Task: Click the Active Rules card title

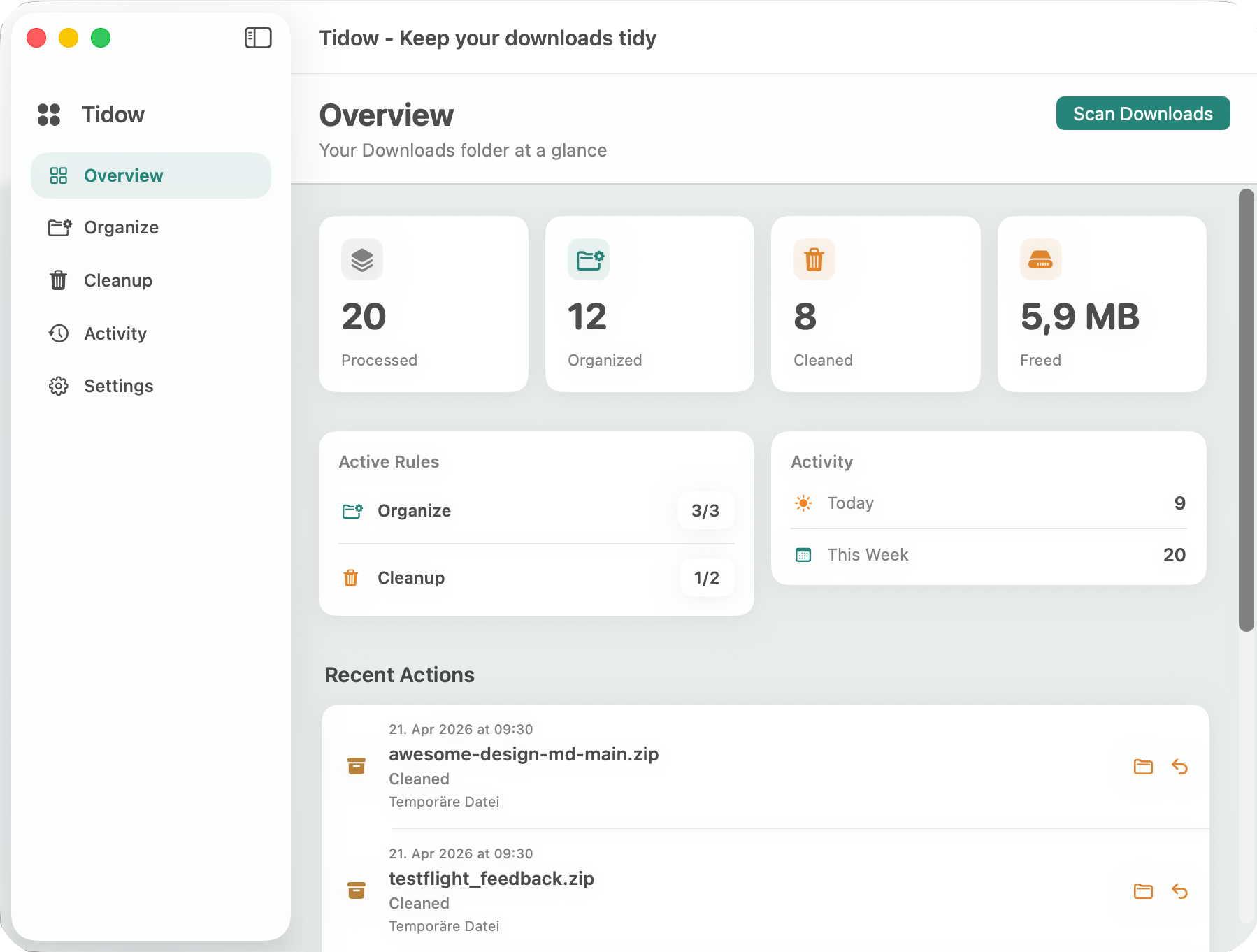Action: [x=389, y=462]
